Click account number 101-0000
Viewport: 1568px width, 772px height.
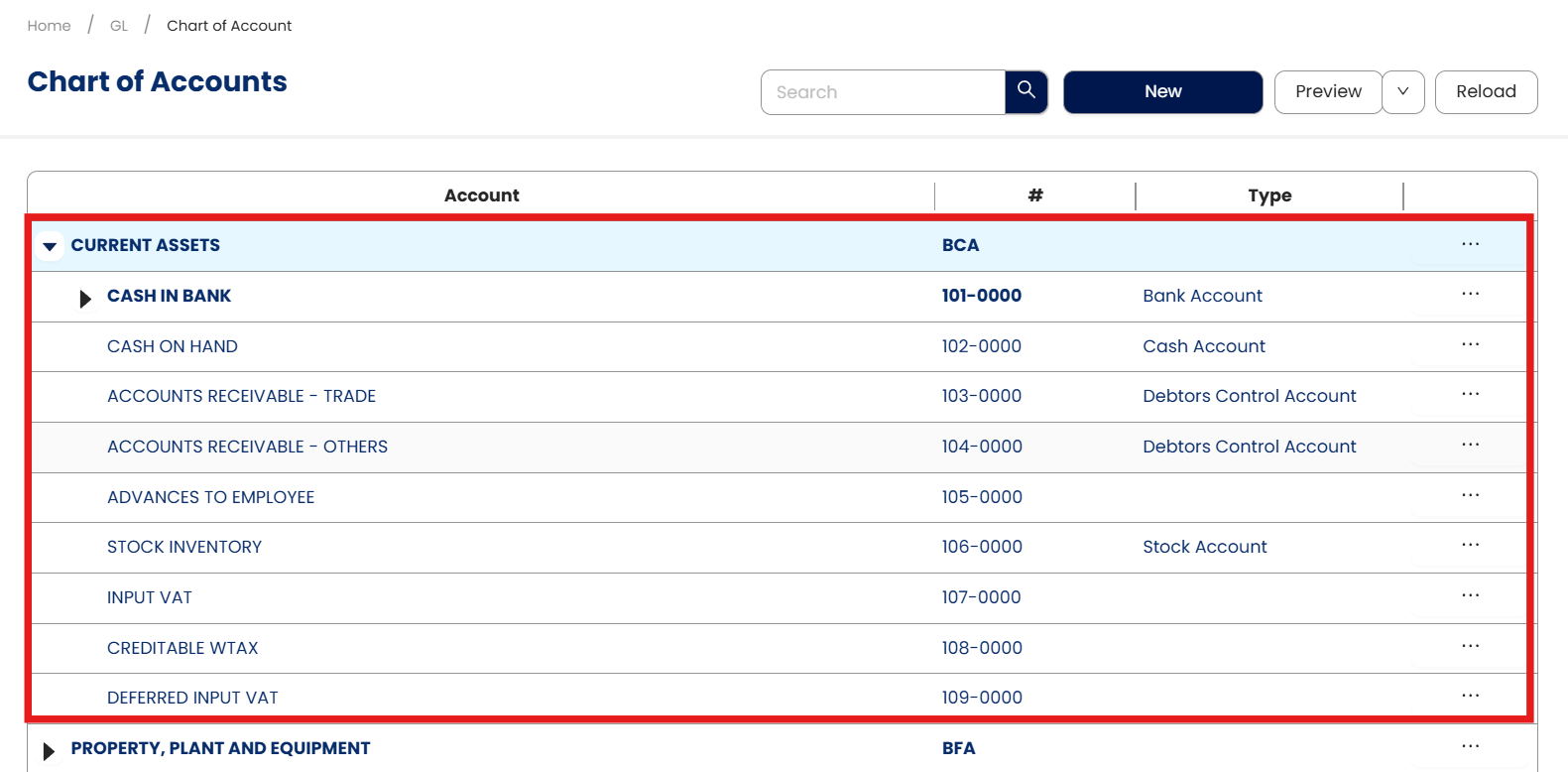point(982,296)
